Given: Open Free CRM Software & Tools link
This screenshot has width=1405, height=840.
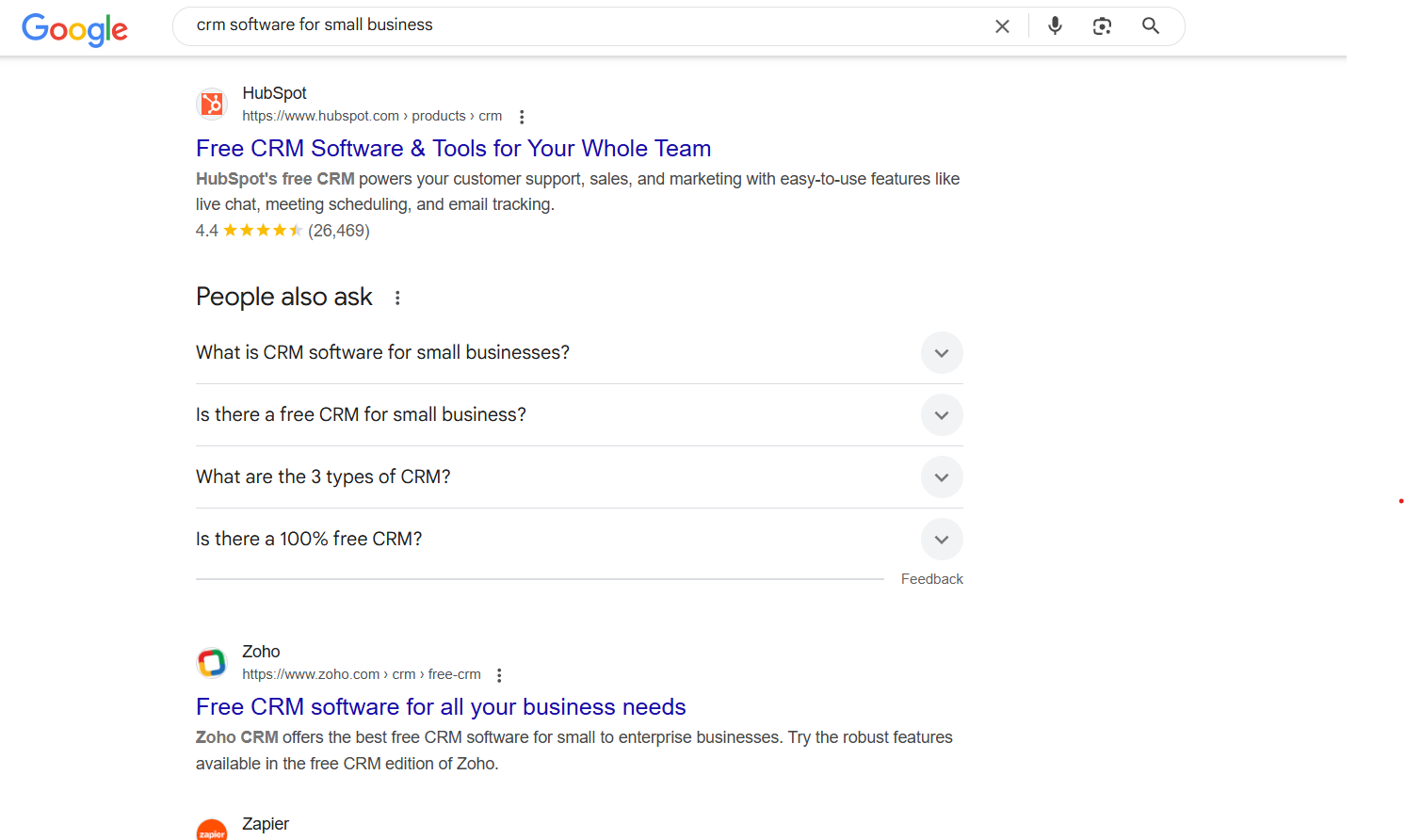Looking at the screenshot, I should 453,149.
